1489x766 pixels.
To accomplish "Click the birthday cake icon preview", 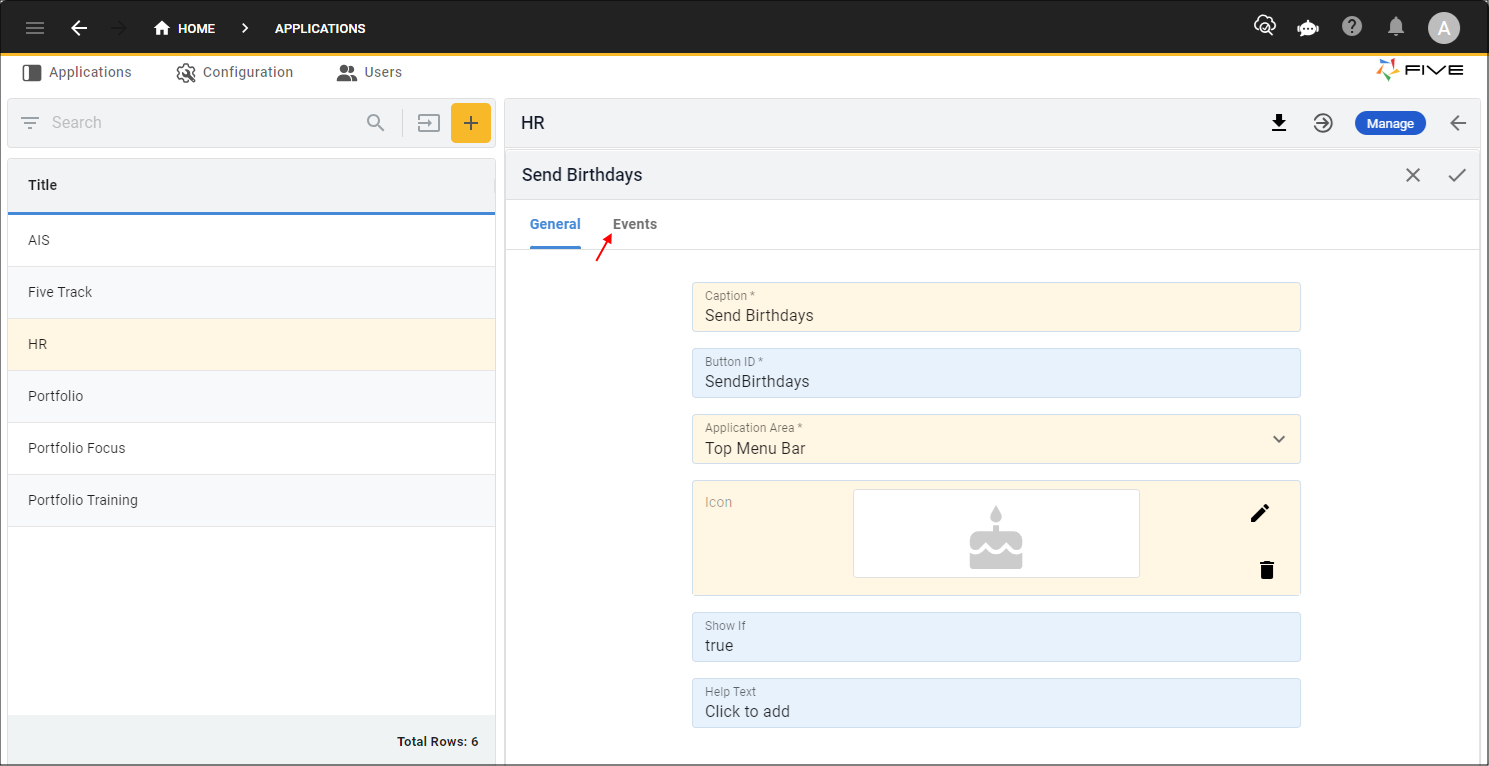I will (996, 533).
